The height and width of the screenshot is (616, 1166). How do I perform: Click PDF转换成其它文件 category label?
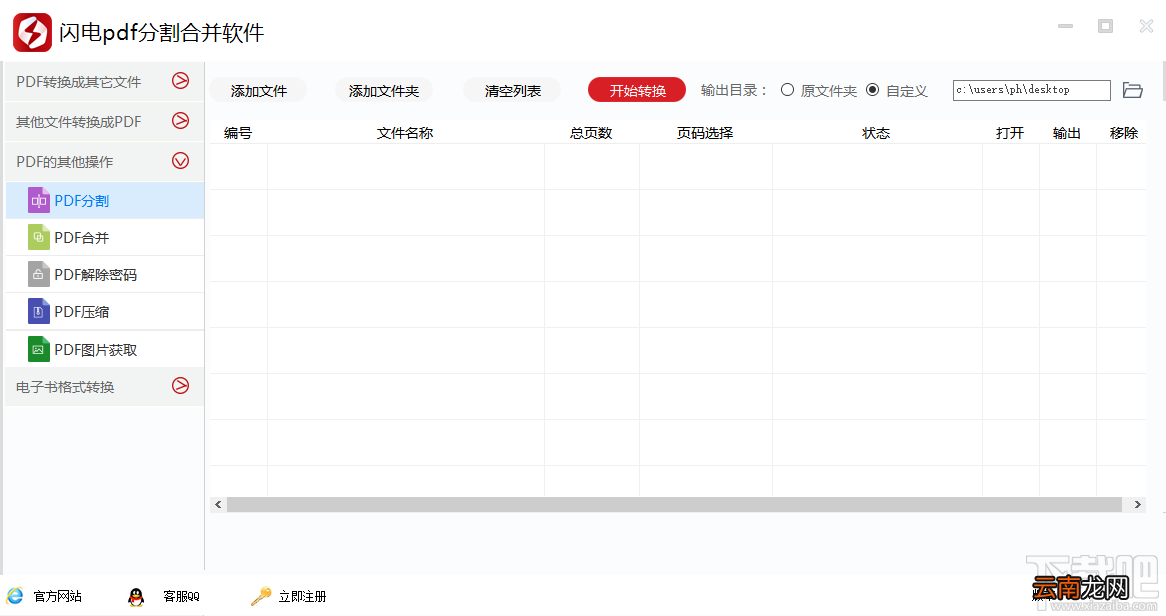tap(79, 82)
